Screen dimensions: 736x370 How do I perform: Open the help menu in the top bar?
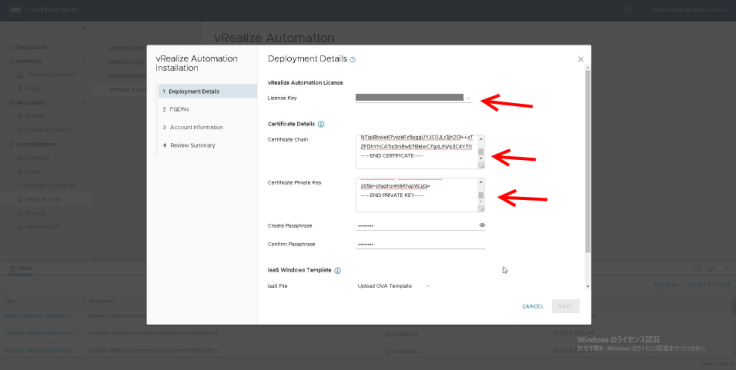[x=630, y=10]
